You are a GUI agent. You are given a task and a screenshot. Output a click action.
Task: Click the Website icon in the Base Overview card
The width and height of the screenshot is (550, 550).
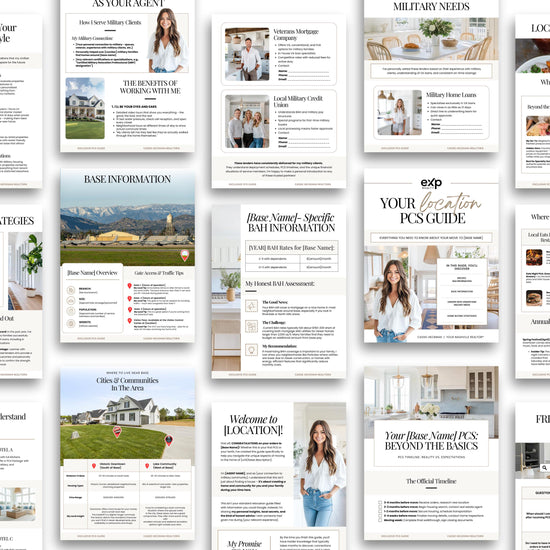point(71,323)
